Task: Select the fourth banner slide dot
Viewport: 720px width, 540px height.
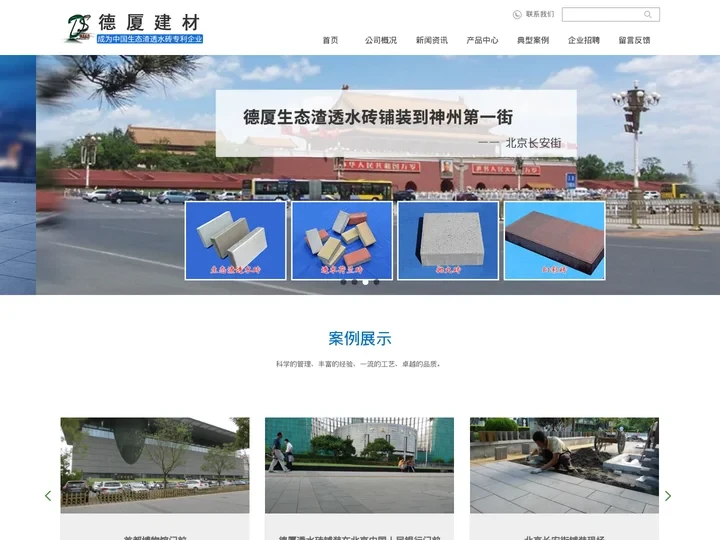Action: tap(377, 282)
